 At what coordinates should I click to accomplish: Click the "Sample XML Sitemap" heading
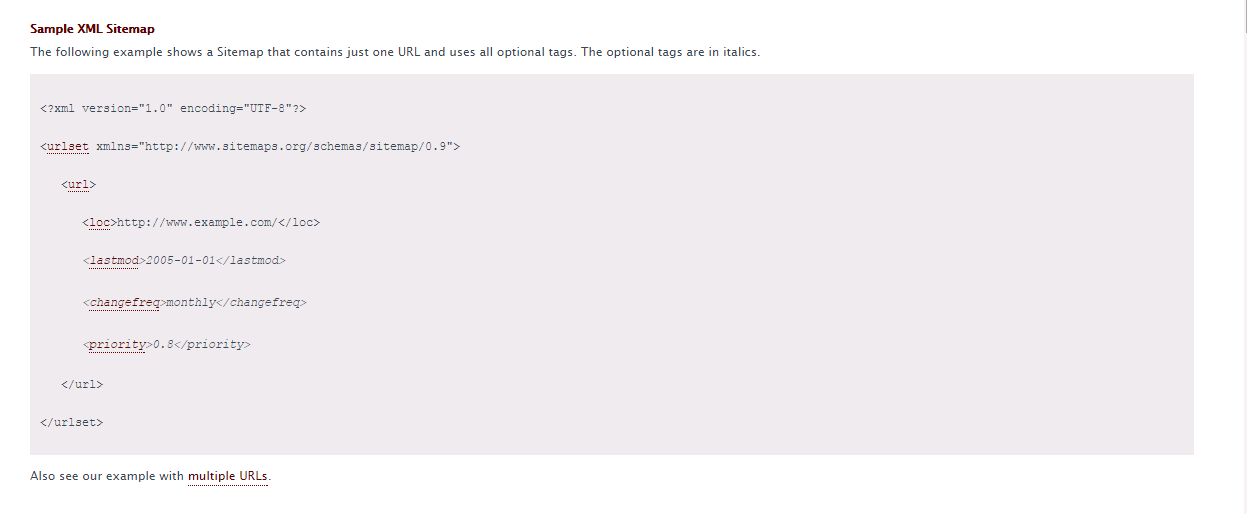pos(92,29)
